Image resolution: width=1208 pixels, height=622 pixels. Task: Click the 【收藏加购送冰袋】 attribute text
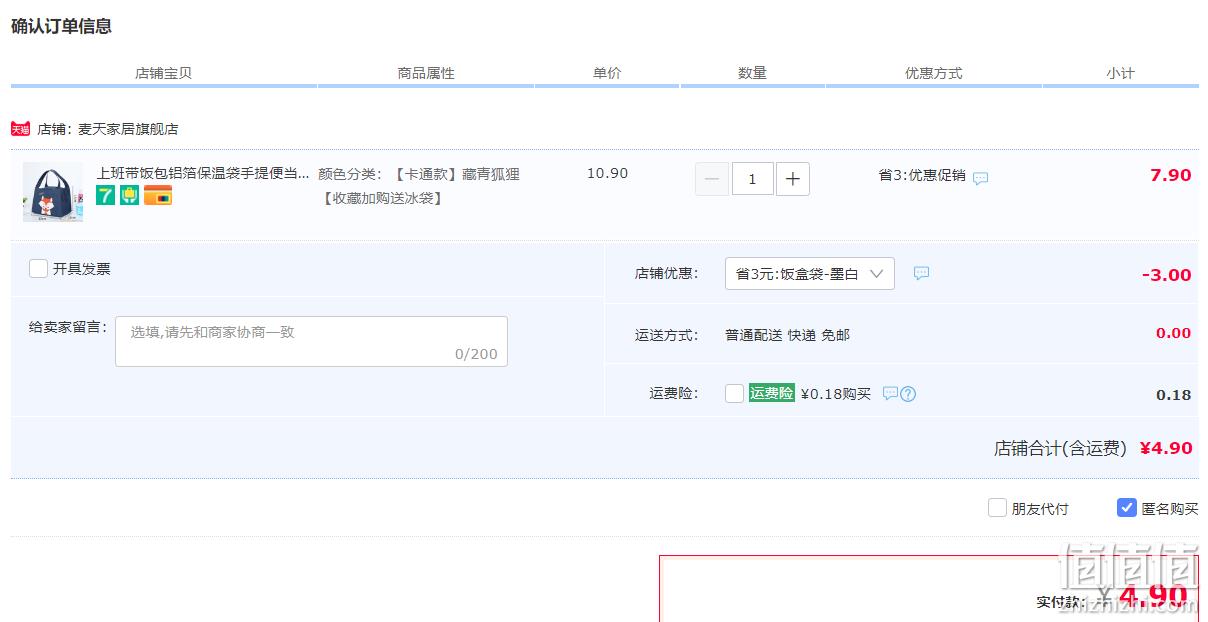click(382, 198)
